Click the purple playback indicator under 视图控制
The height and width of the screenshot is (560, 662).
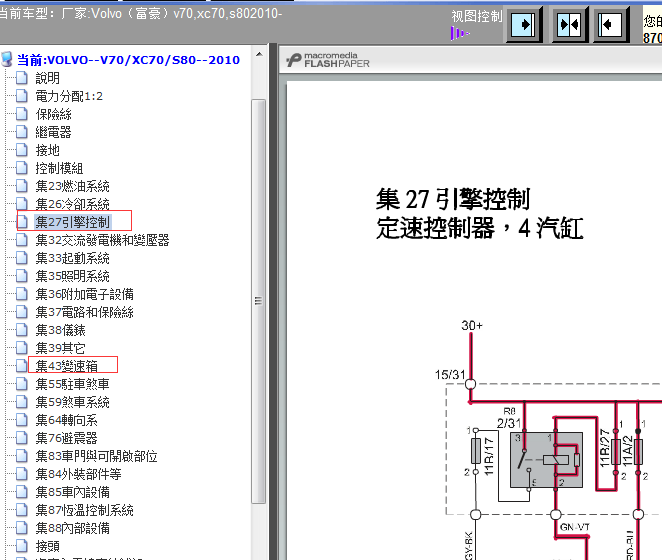460,33
